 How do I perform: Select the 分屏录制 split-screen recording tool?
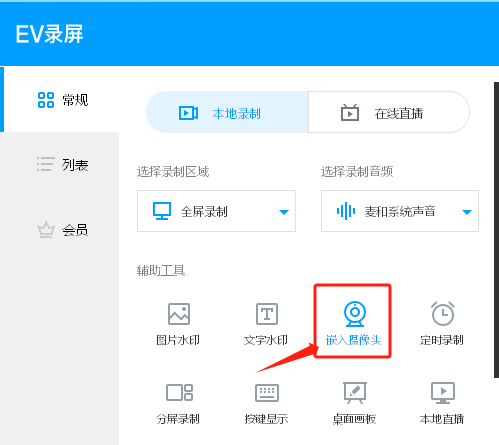pyautogui.click(x=178, y=404)
